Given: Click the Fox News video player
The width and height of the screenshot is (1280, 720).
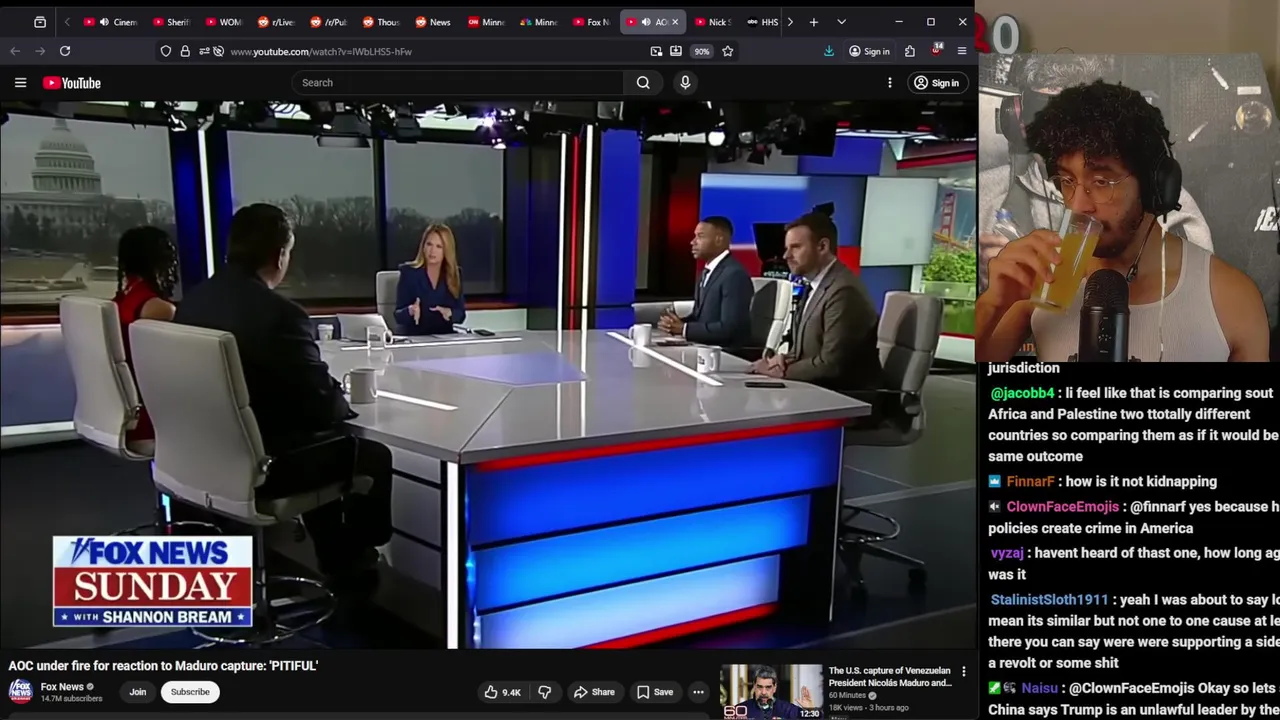Looking at the screenshot, I should click(x=488, y=375).
